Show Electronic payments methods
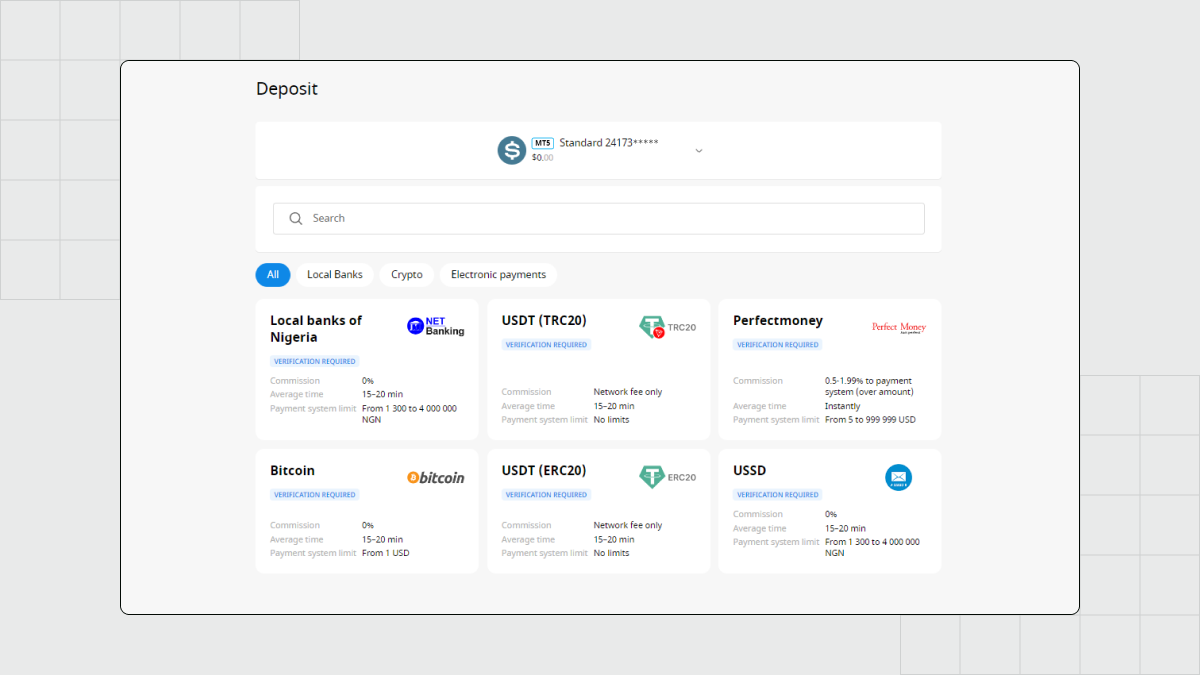Image resolution: width=1200 pixels, height=675 pixels. pos(498,275)
